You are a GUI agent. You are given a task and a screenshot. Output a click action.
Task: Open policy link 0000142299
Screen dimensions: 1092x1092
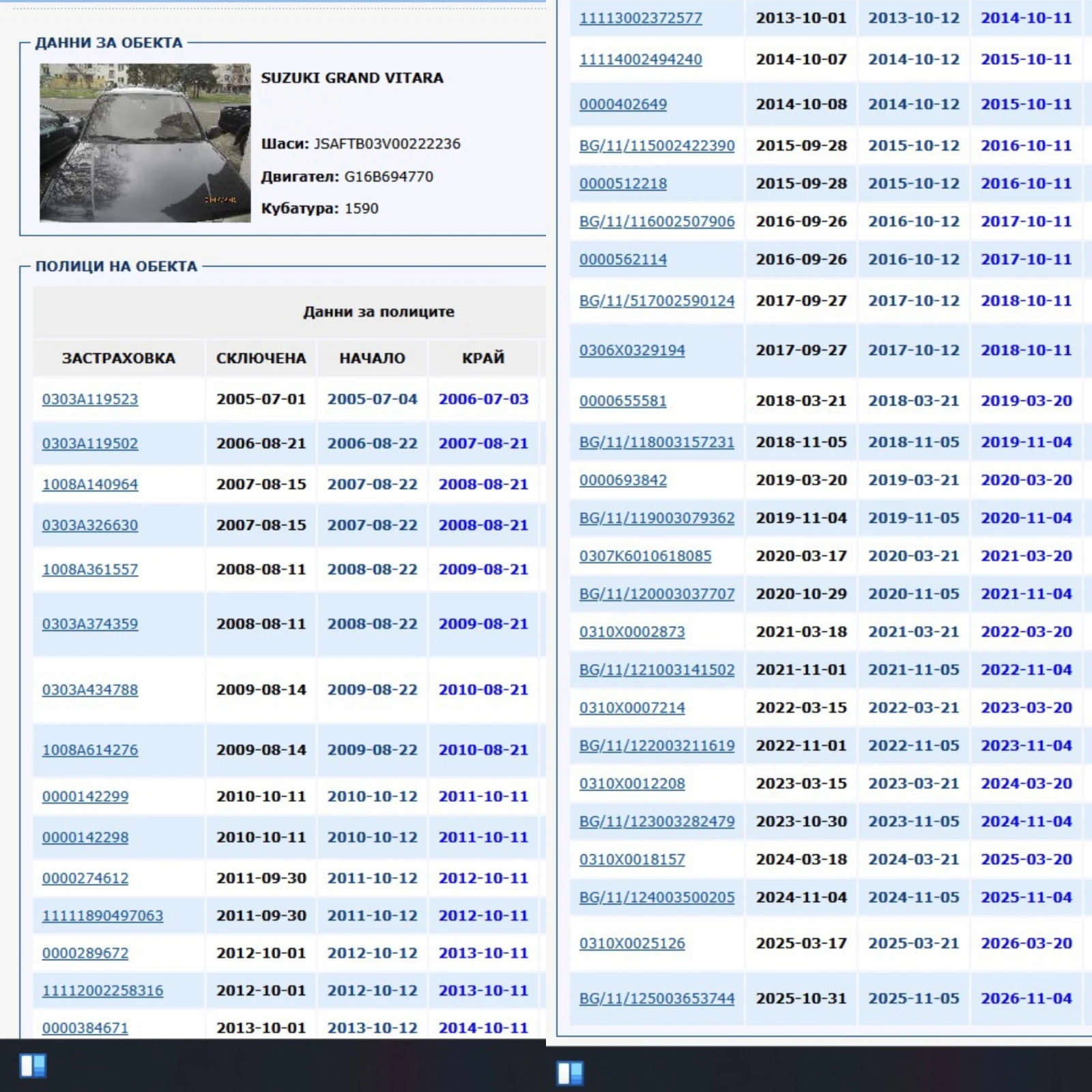[x=85, y=796]
